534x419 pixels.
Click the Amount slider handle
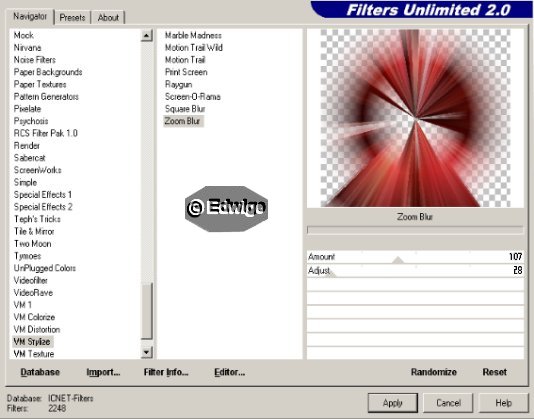398,260
